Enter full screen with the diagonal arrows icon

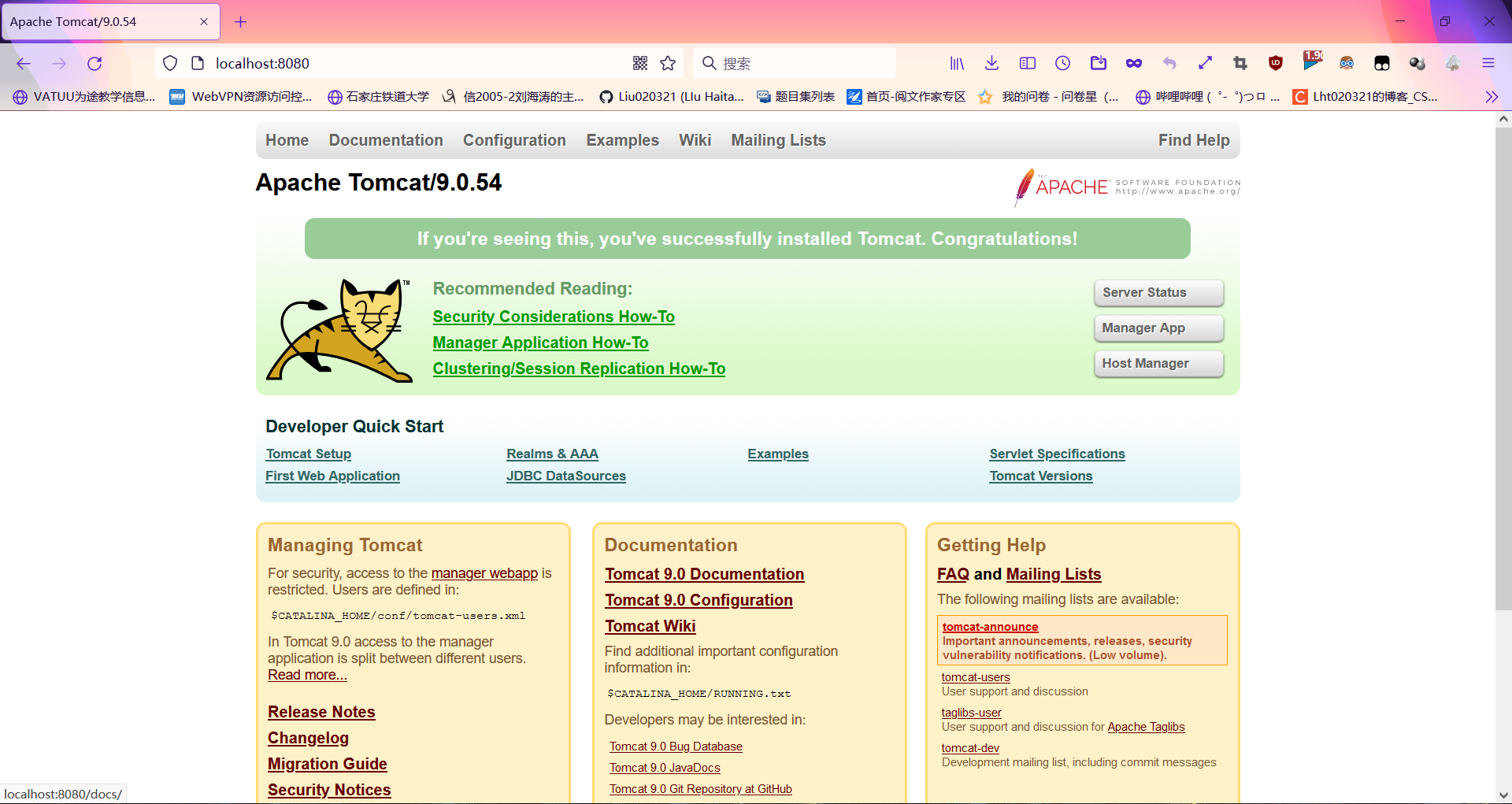[1205, 63]
